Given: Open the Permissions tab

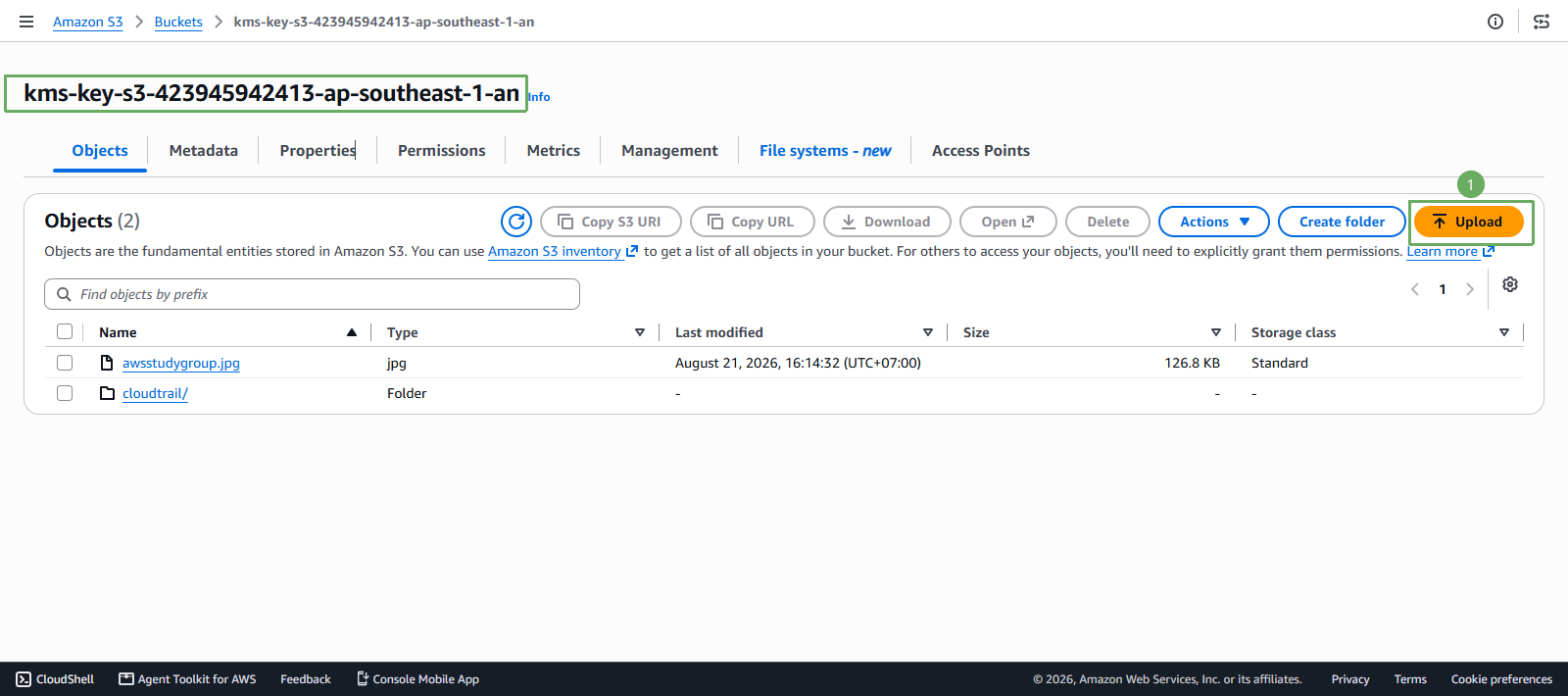Looking at the screenshot, I should tap(442, 151).
